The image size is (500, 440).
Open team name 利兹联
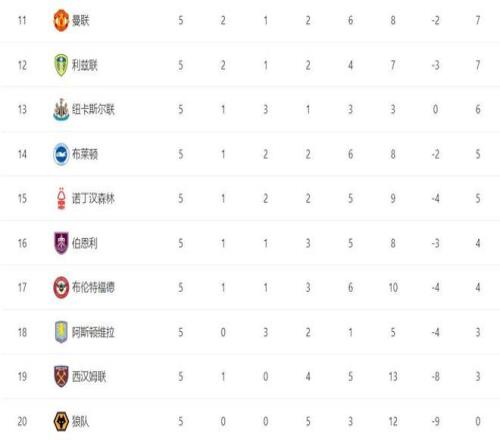coord(85,65)
